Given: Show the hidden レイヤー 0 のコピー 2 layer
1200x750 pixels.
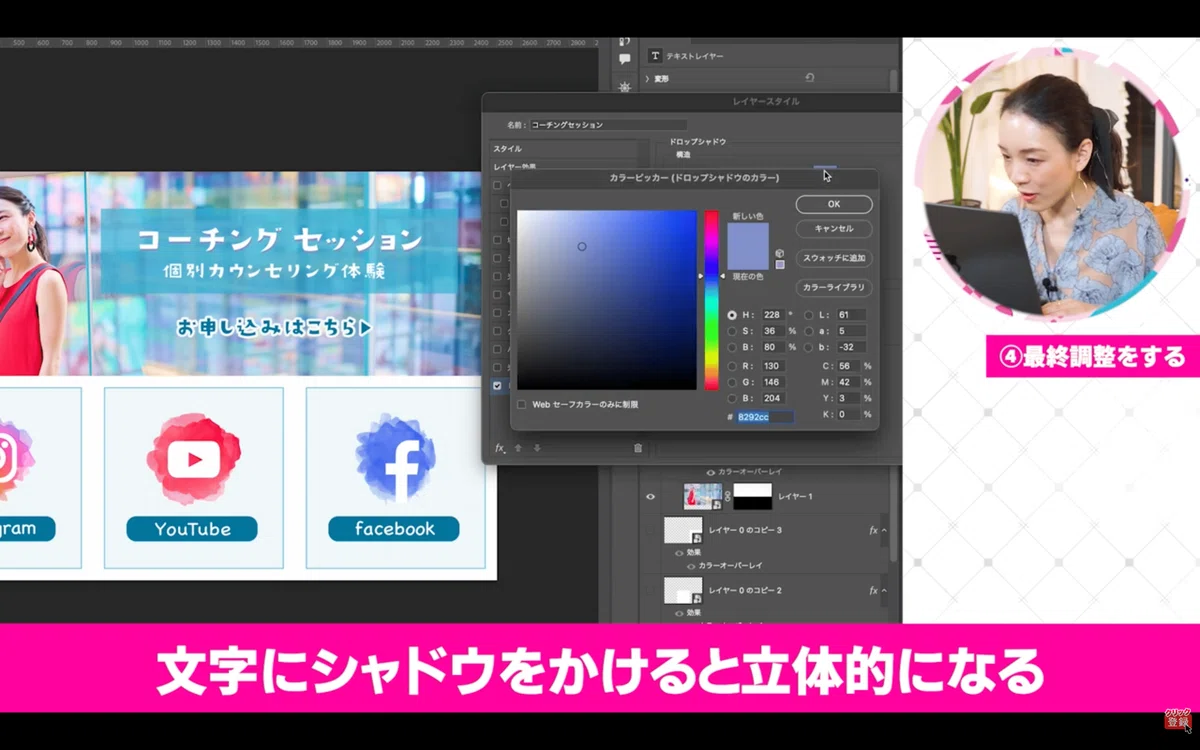Looking at the screenshot, I should 650,591.
